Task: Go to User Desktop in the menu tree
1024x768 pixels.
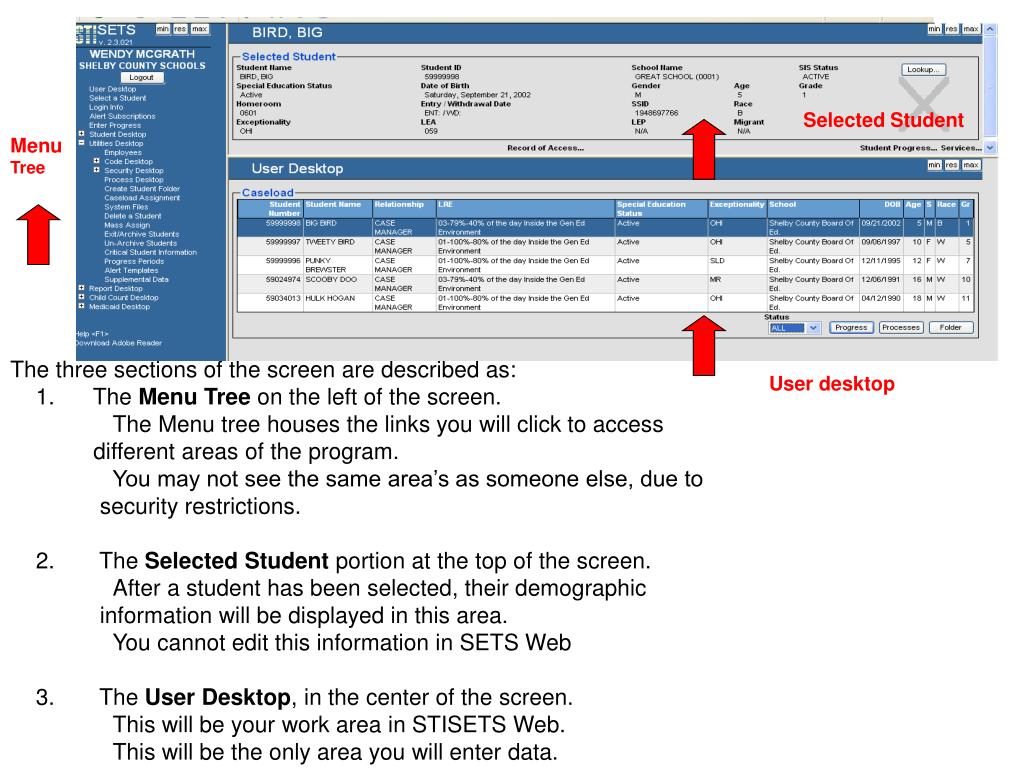Action: pos(112,89)
